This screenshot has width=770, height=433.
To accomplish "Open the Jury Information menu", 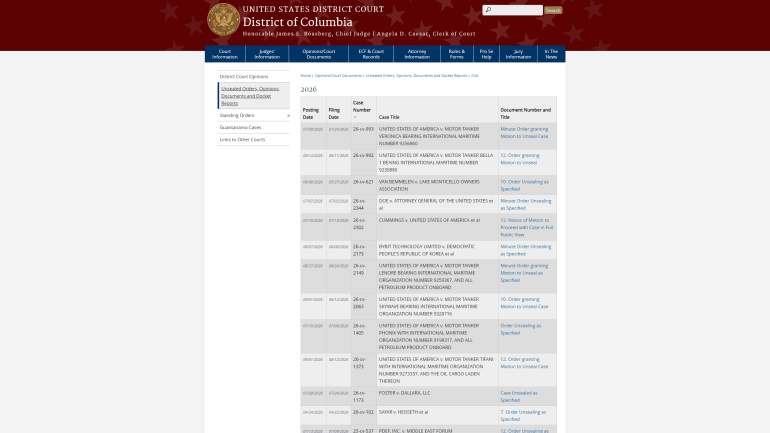I will pyautogui.click(x=518, y=54).
